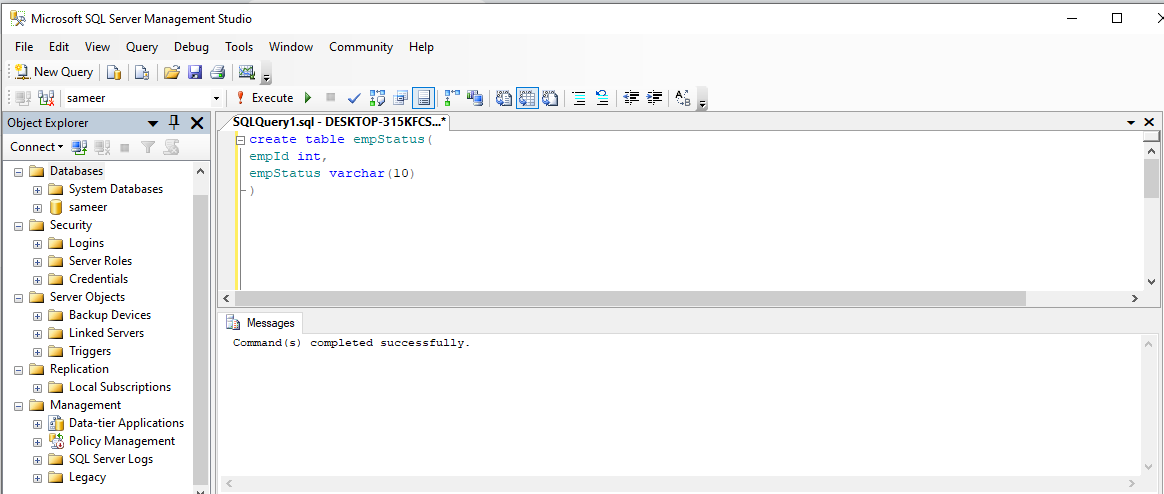This screenshot has width=1164, height=494.
Task: Open the File menu
Action: click(24, 47)
